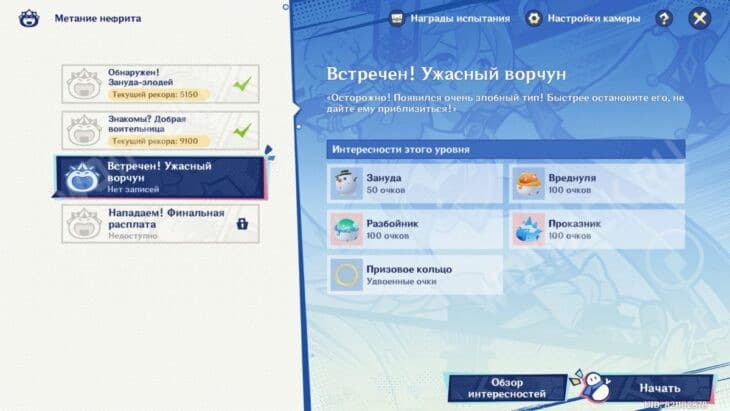The image size is (730, 411).
Task: Select locked stage Нападаем! Финальная расплата
Action: click(160, 224)
